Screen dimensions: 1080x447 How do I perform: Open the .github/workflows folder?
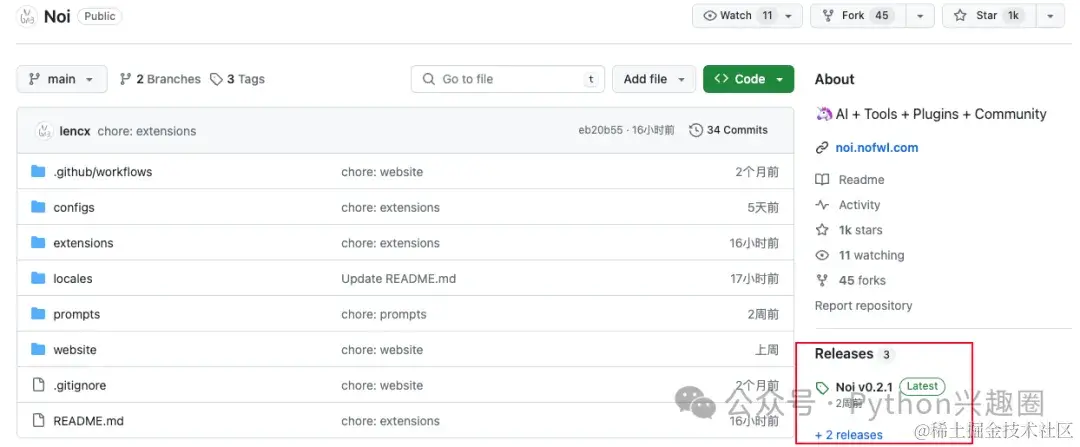coord(103,172)
